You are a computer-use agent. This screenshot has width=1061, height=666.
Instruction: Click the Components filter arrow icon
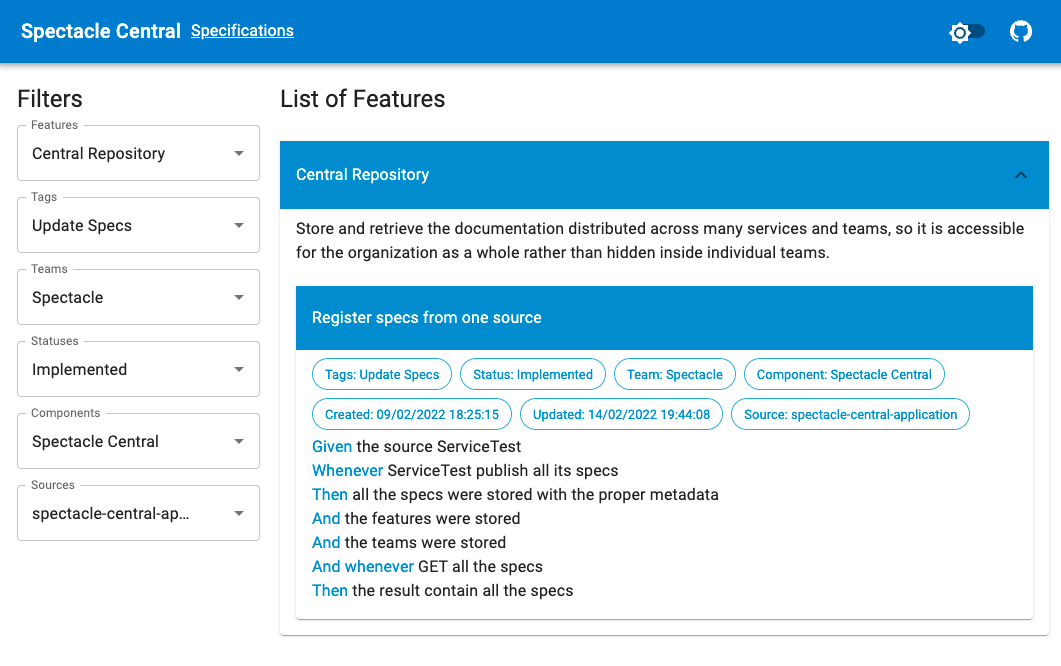(239, 441)
